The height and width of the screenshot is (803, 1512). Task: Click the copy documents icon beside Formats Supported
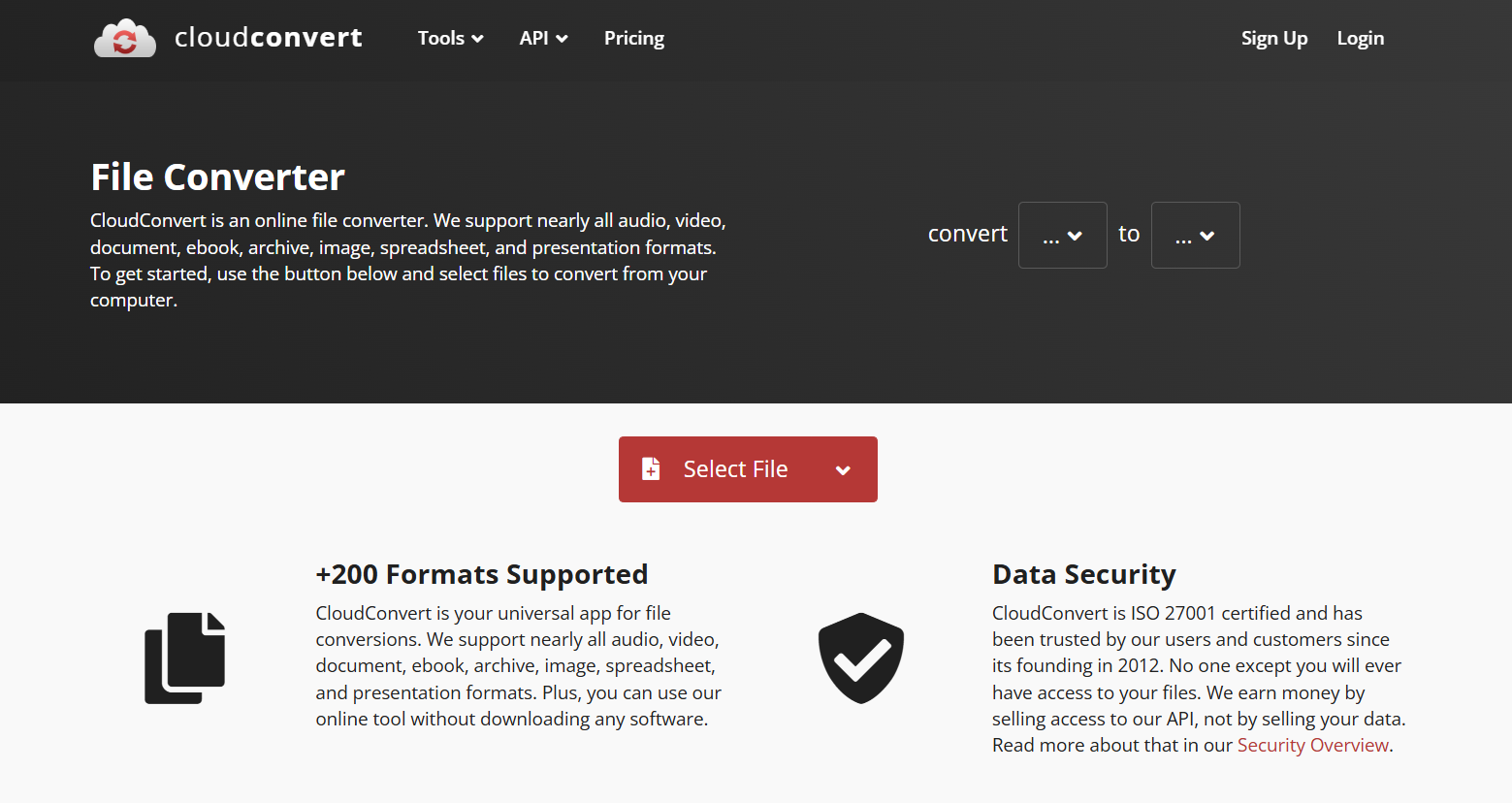(x=185, y=658)
